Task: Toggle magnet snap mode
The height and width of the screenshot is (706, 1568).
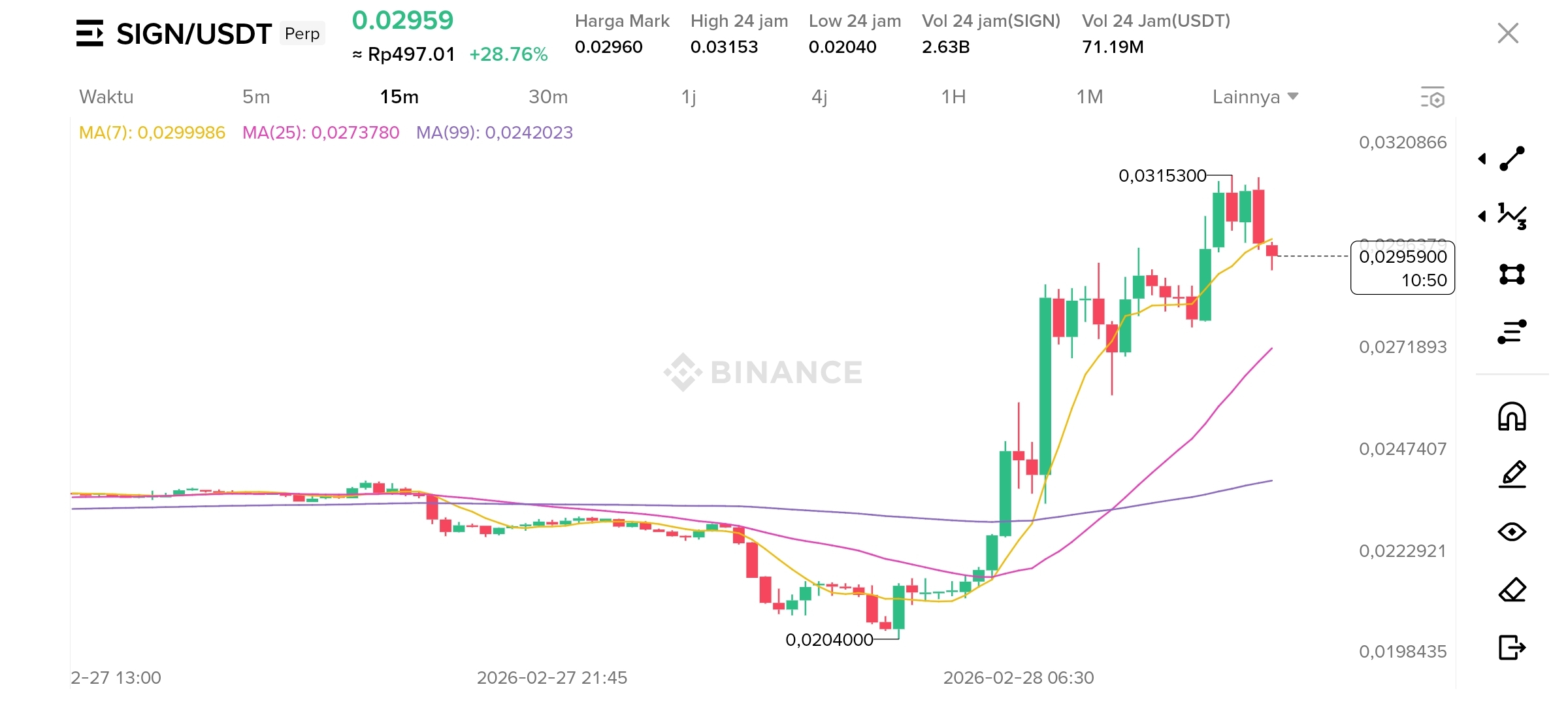Action: (x=1512, y=416)
